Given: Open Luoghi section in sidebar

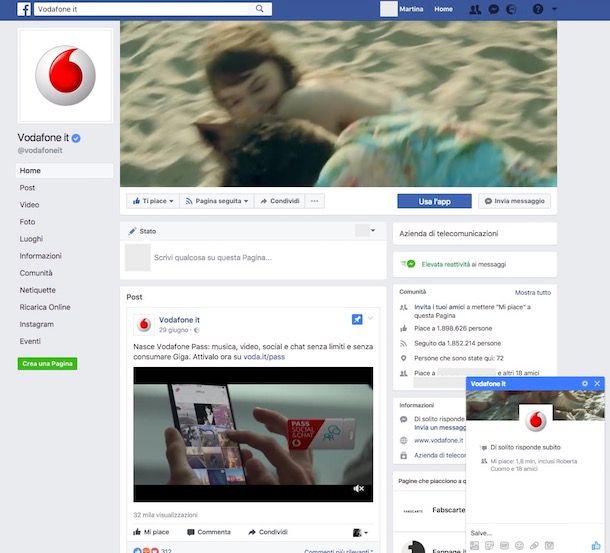Looking at the screenshot, I should 31,239.
